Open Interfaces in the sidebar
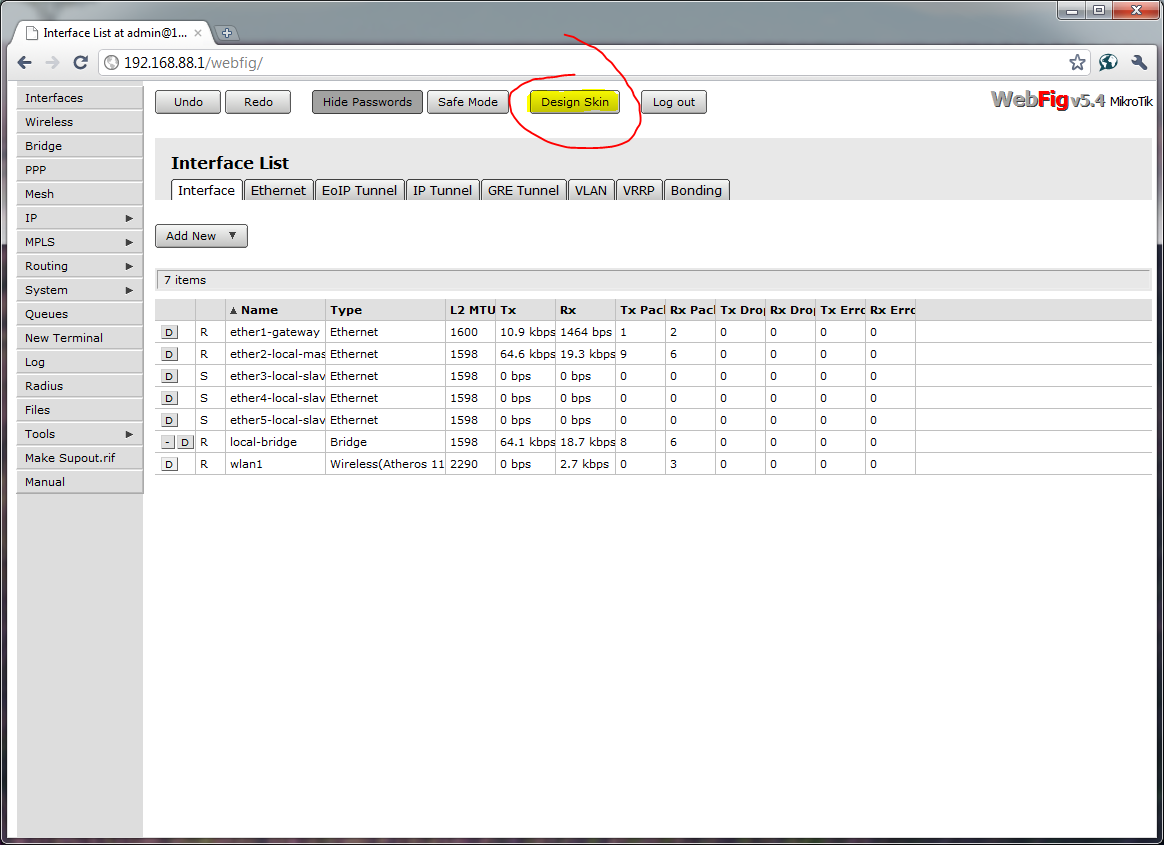 [x=79, y=98]
